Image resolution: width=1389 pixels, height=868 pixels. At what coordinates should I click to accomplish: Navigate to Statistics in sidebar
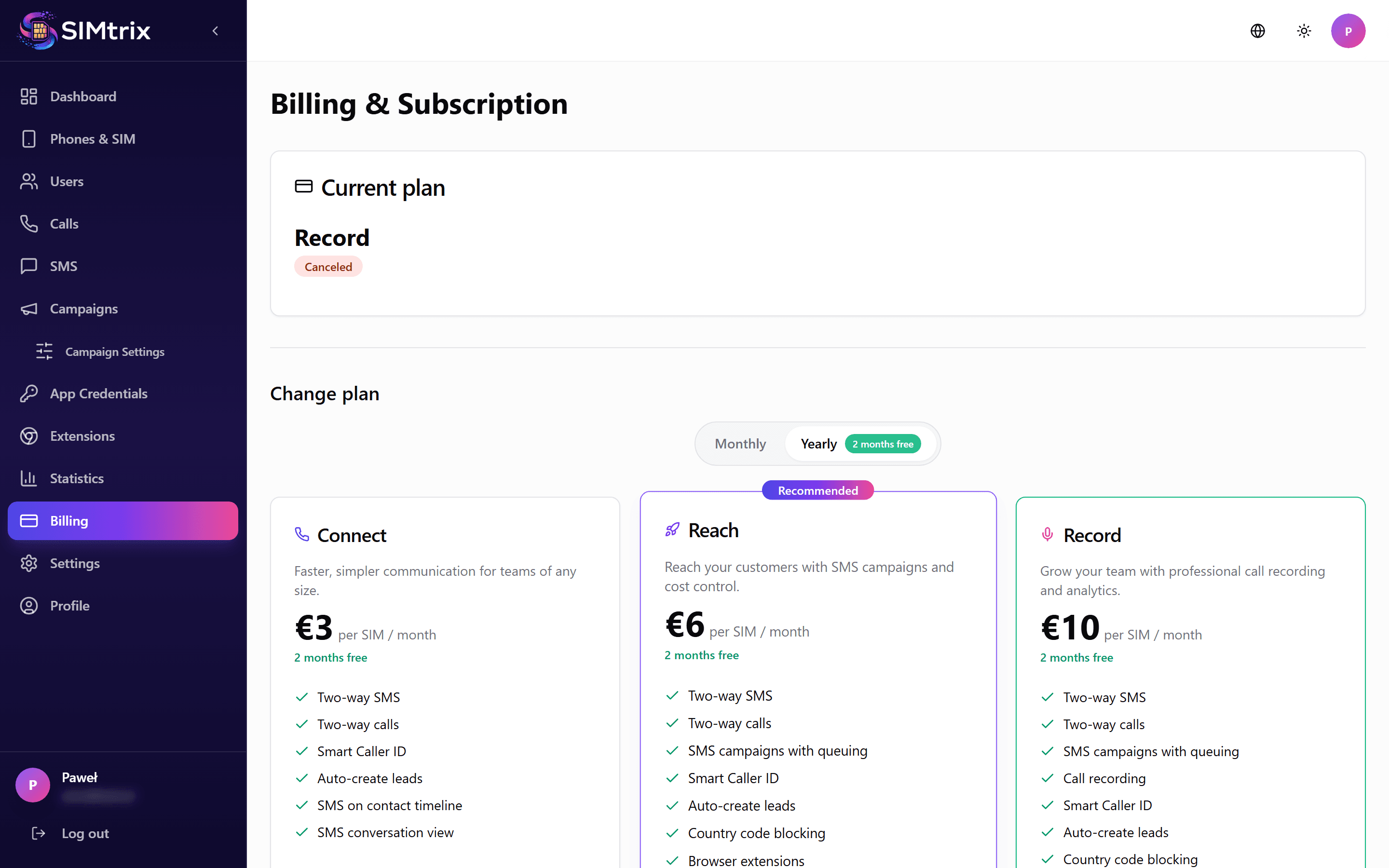[76, 479]
